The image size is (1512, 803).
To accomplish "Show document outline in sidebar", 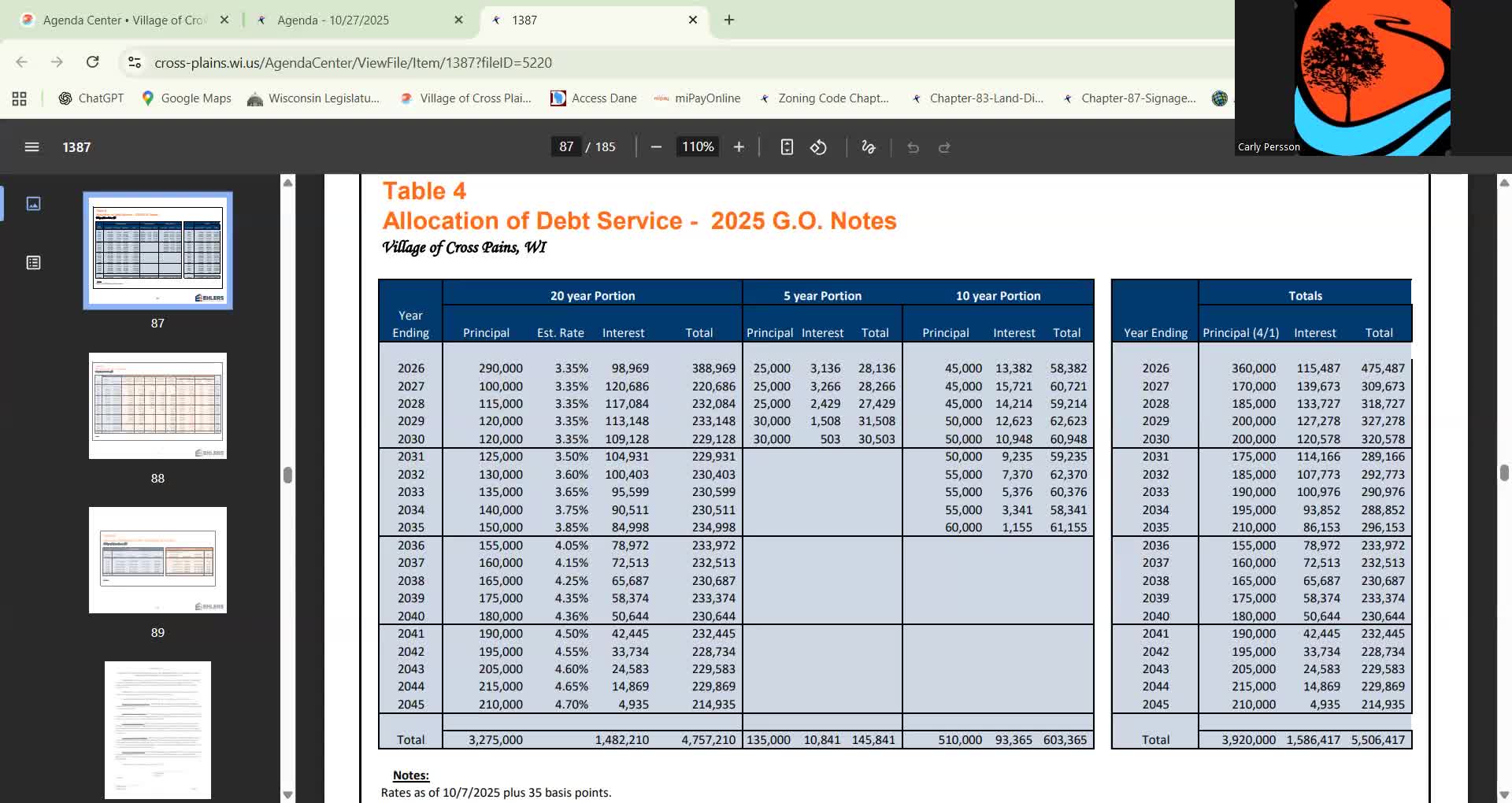I will pos(33,263).
